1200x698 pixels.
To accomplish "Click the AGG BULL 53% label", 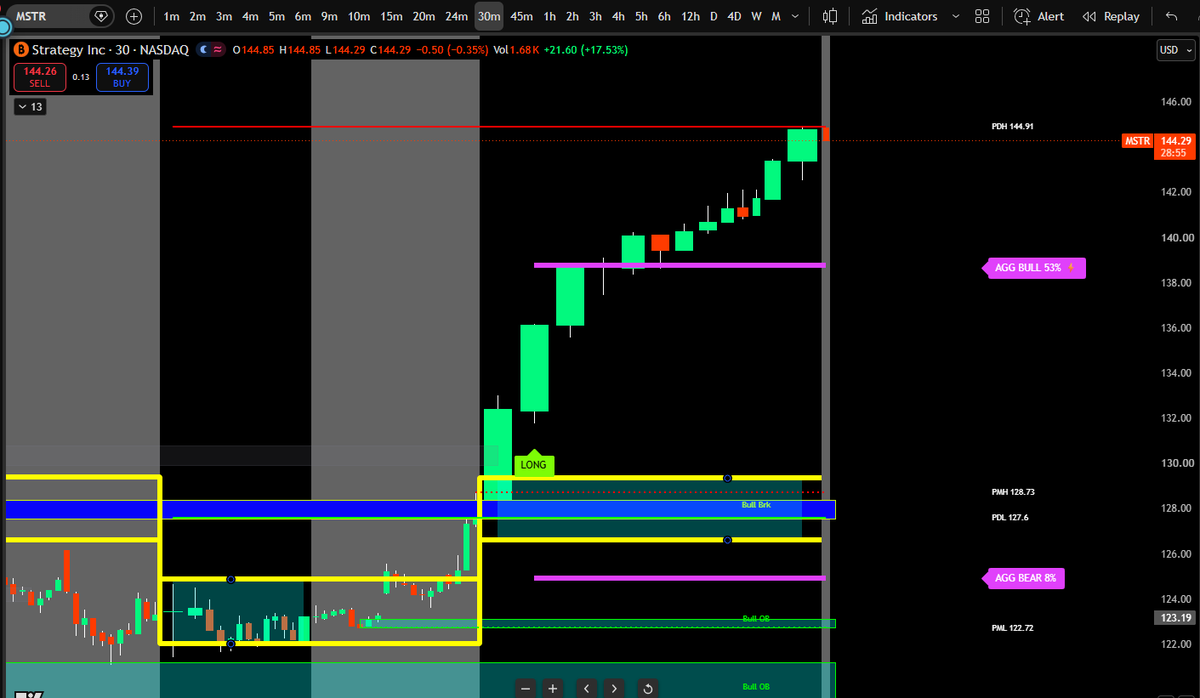I will tap(1035, 268).
